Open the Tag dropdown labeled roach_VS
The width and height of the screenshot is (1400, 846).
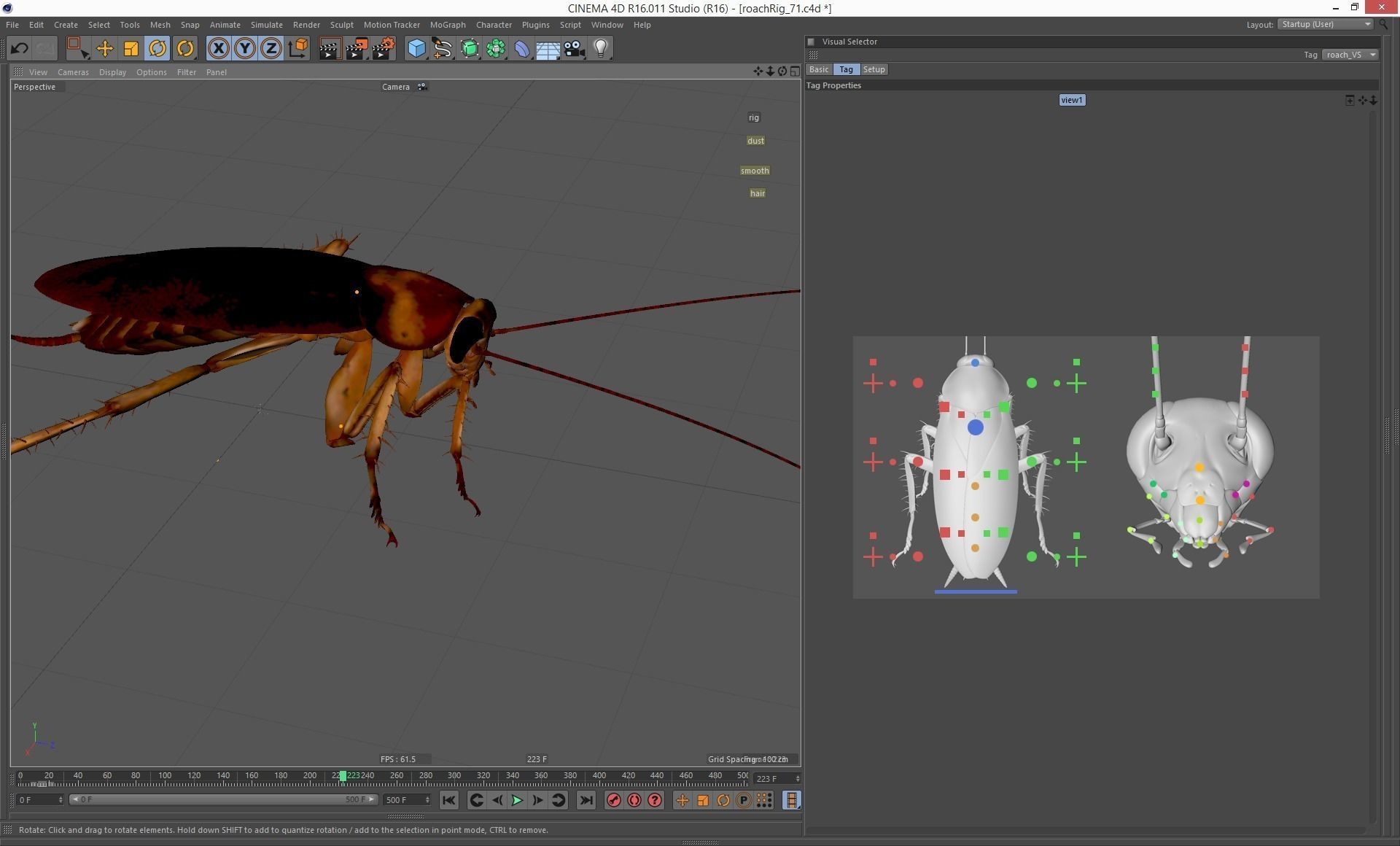coord(1350,54)
